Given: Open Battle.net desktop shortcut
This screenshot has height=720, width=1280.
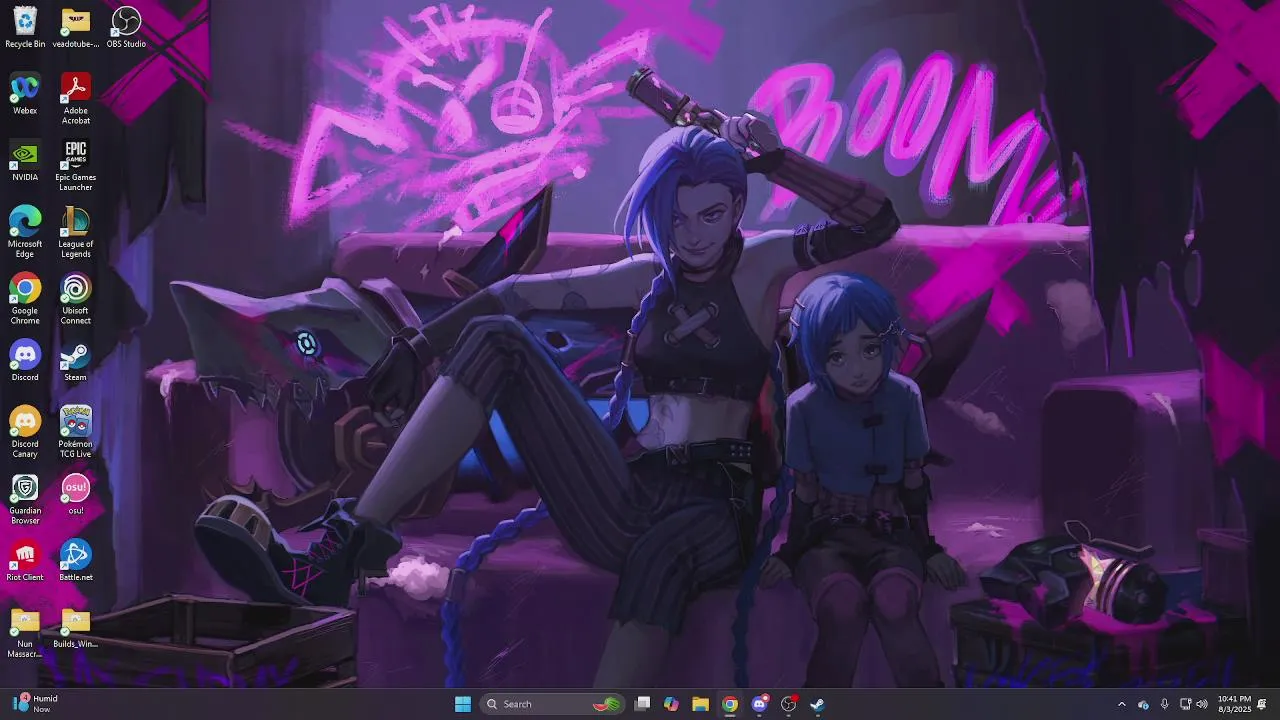Looking at the screenshot, I should click(75, 561).
